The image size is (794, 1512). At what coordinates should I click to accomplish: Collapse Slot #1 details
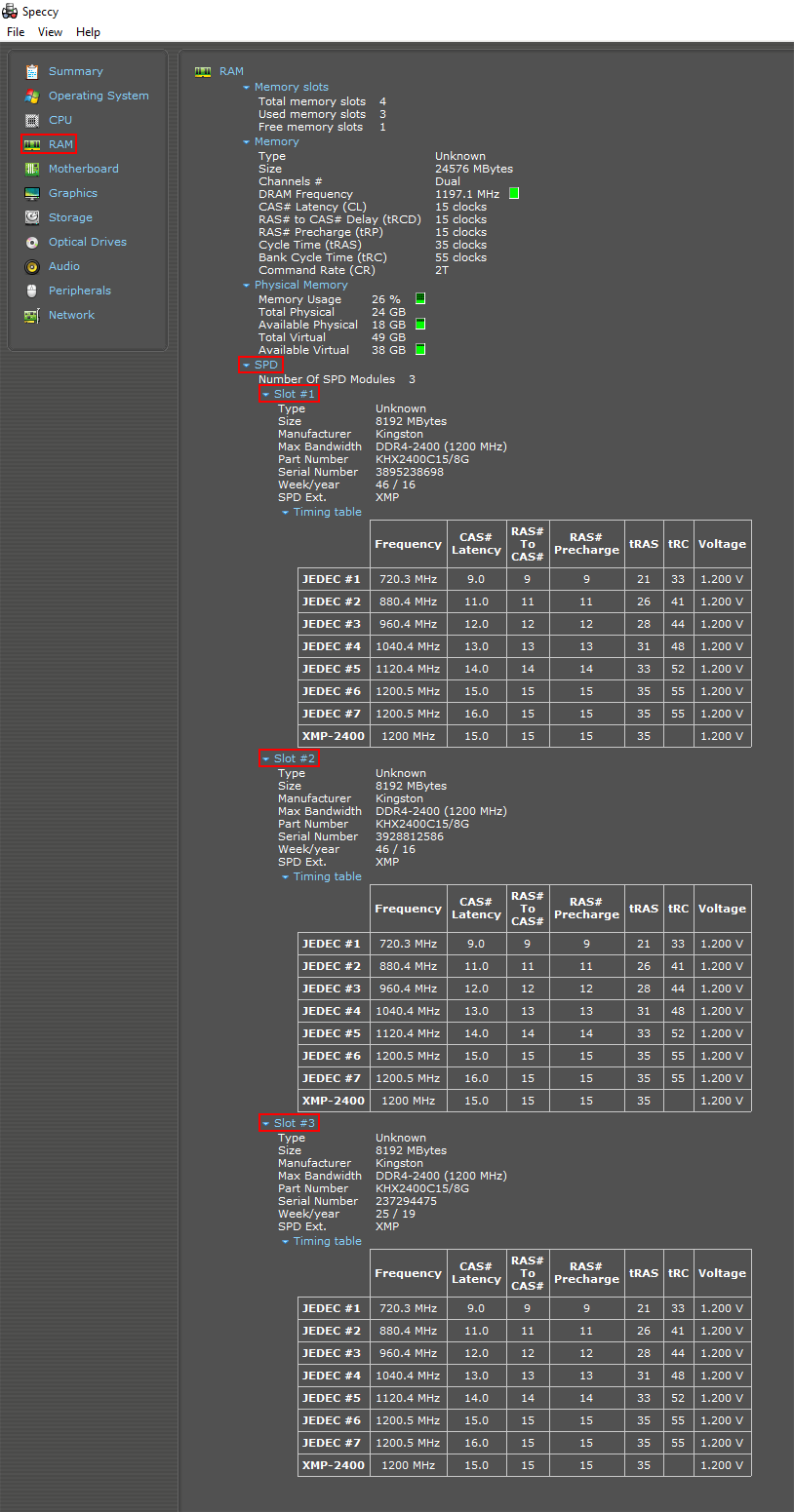tap(266, 395)
